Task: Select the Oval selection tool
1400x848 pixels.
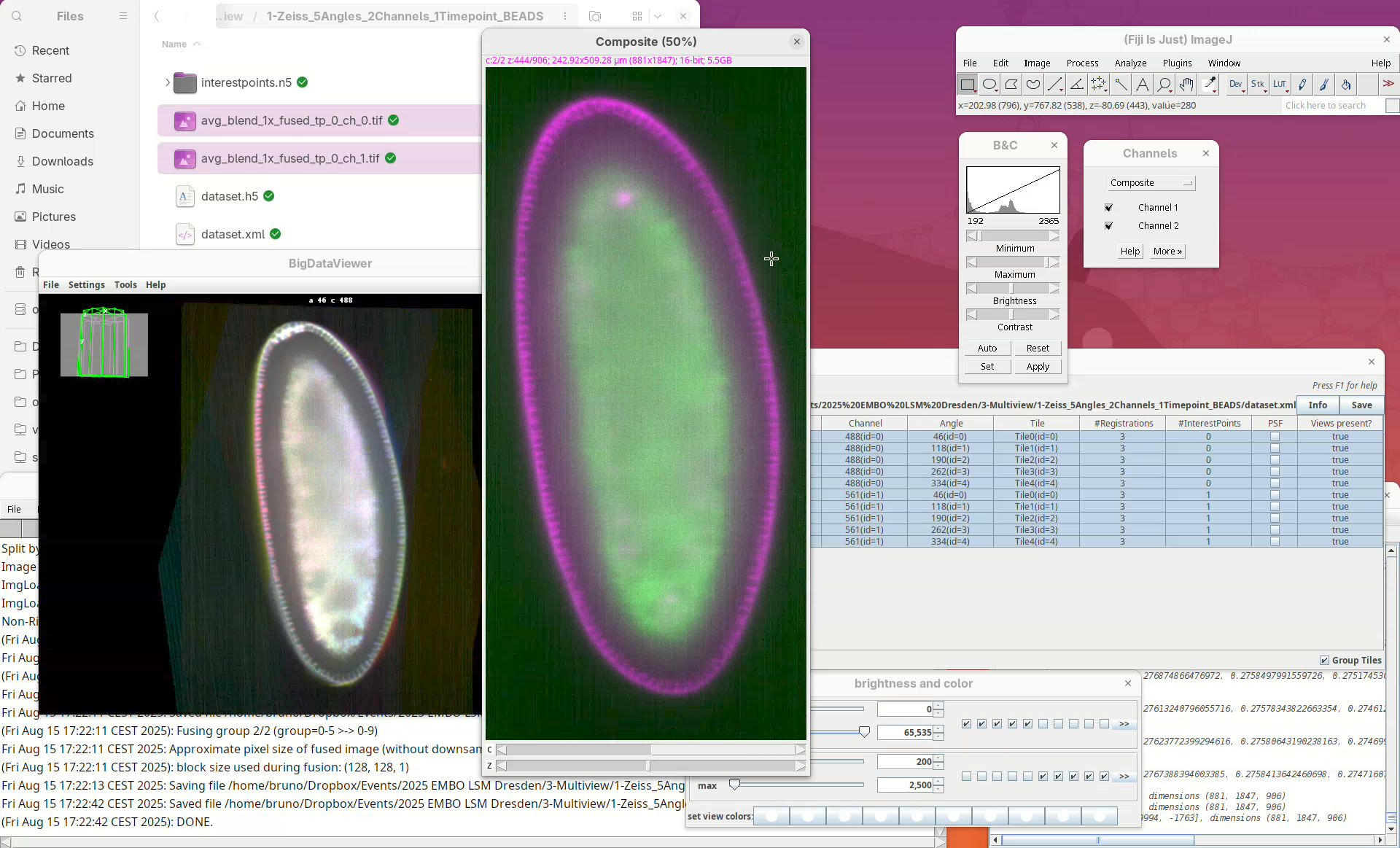Action: (989, 85)
